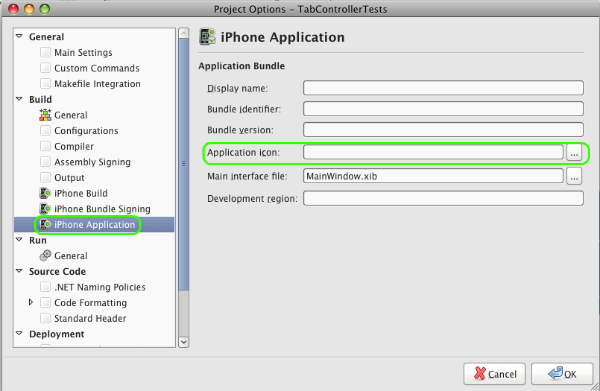
Task: Click the Main Settings placeholder icon box
Action: (45, 52)
